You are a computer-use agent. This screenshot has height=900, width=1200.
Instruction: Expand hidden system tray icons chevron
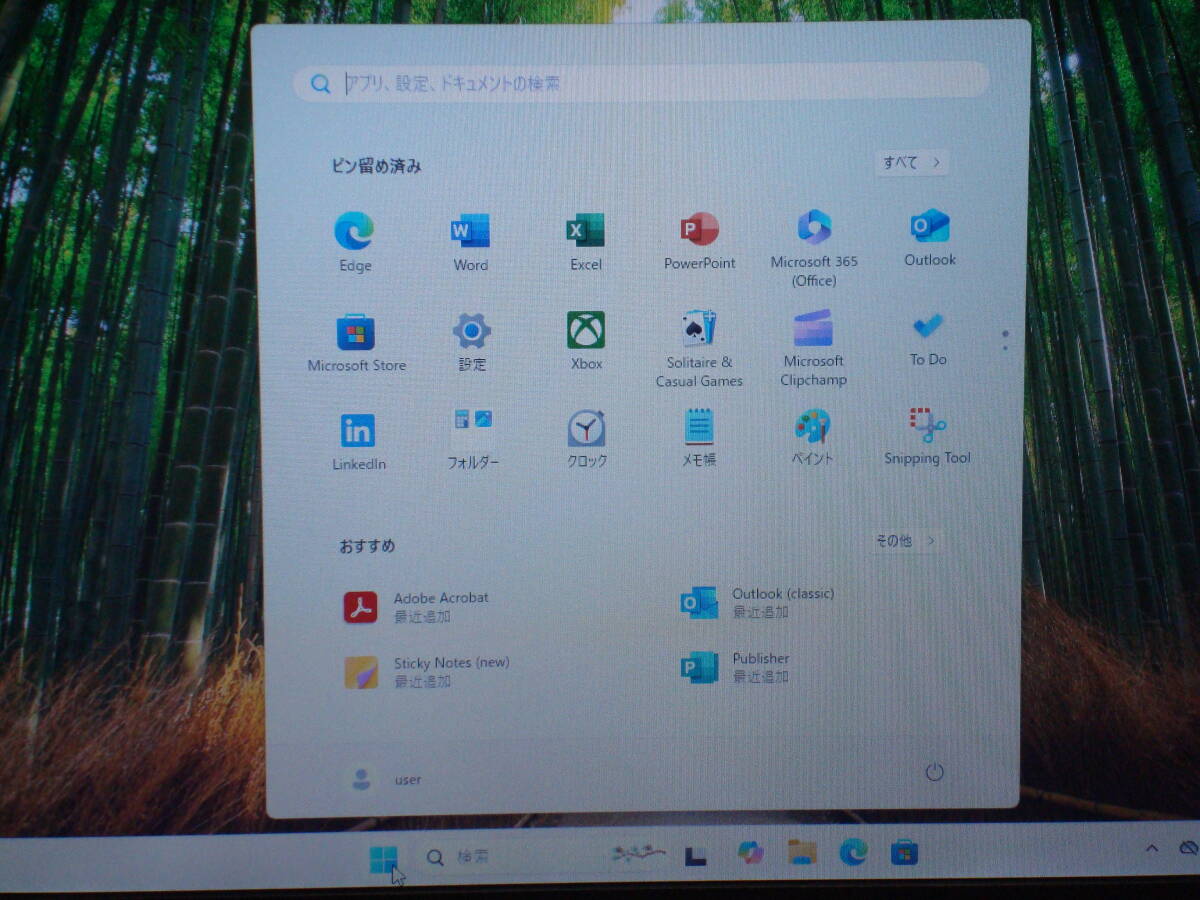[x=1152, y=848]
